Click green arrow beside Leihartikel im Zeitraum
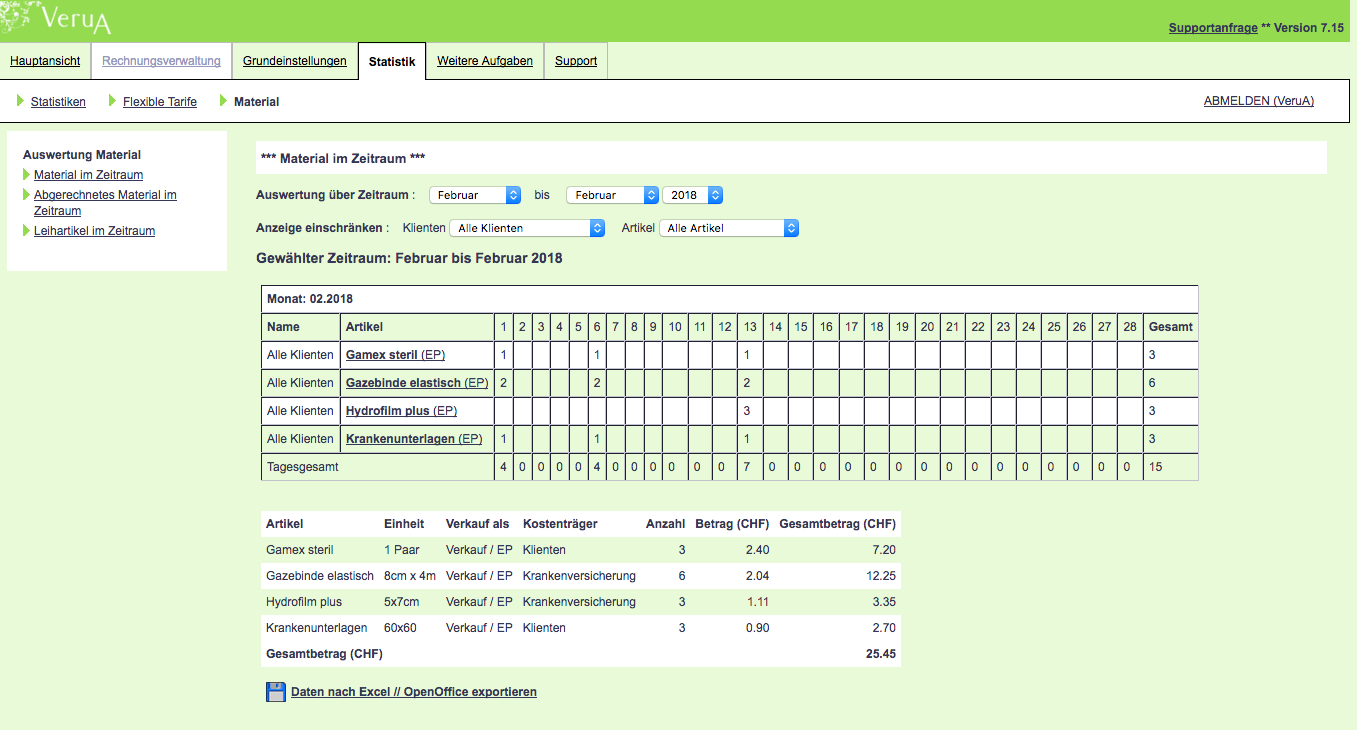This screenshot has width=1357, height=730. [26, 231]
